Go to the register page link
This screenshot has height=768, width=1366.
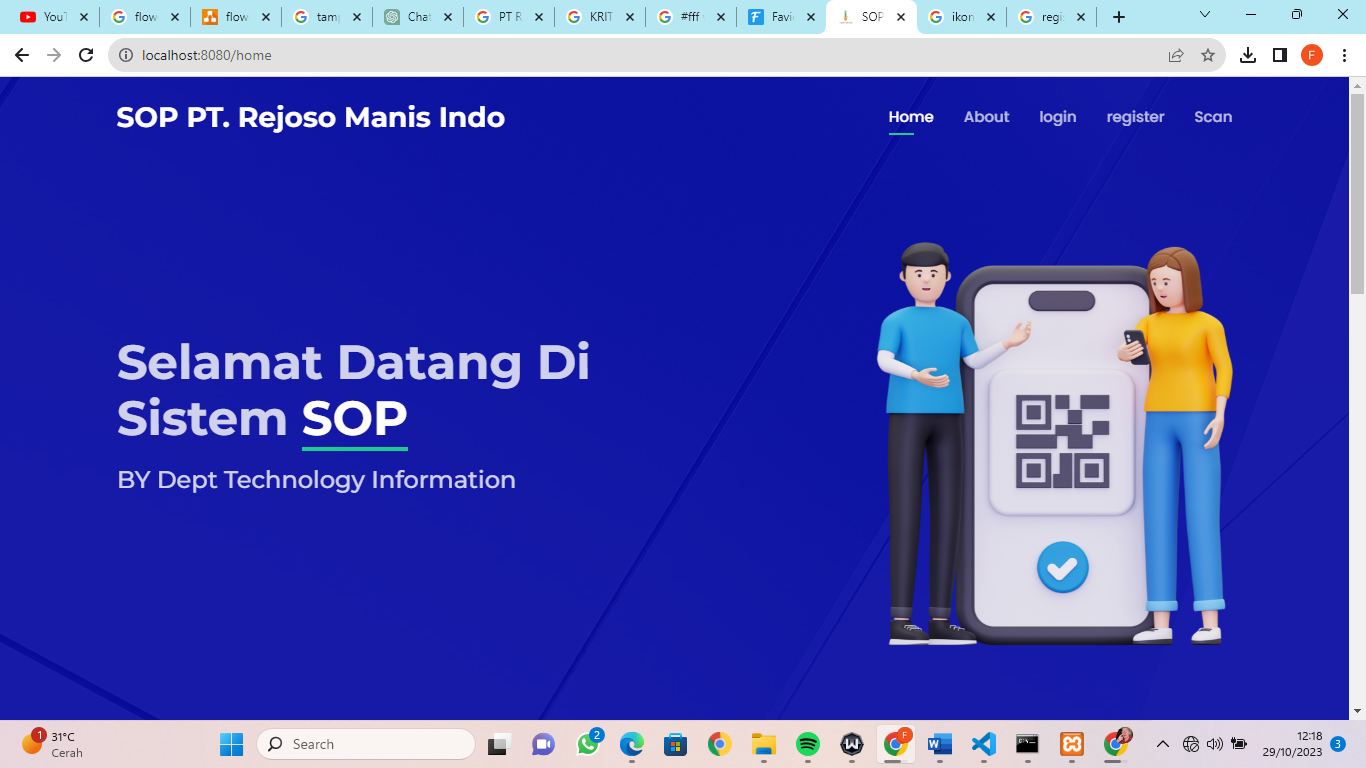tap(1135, 117)
